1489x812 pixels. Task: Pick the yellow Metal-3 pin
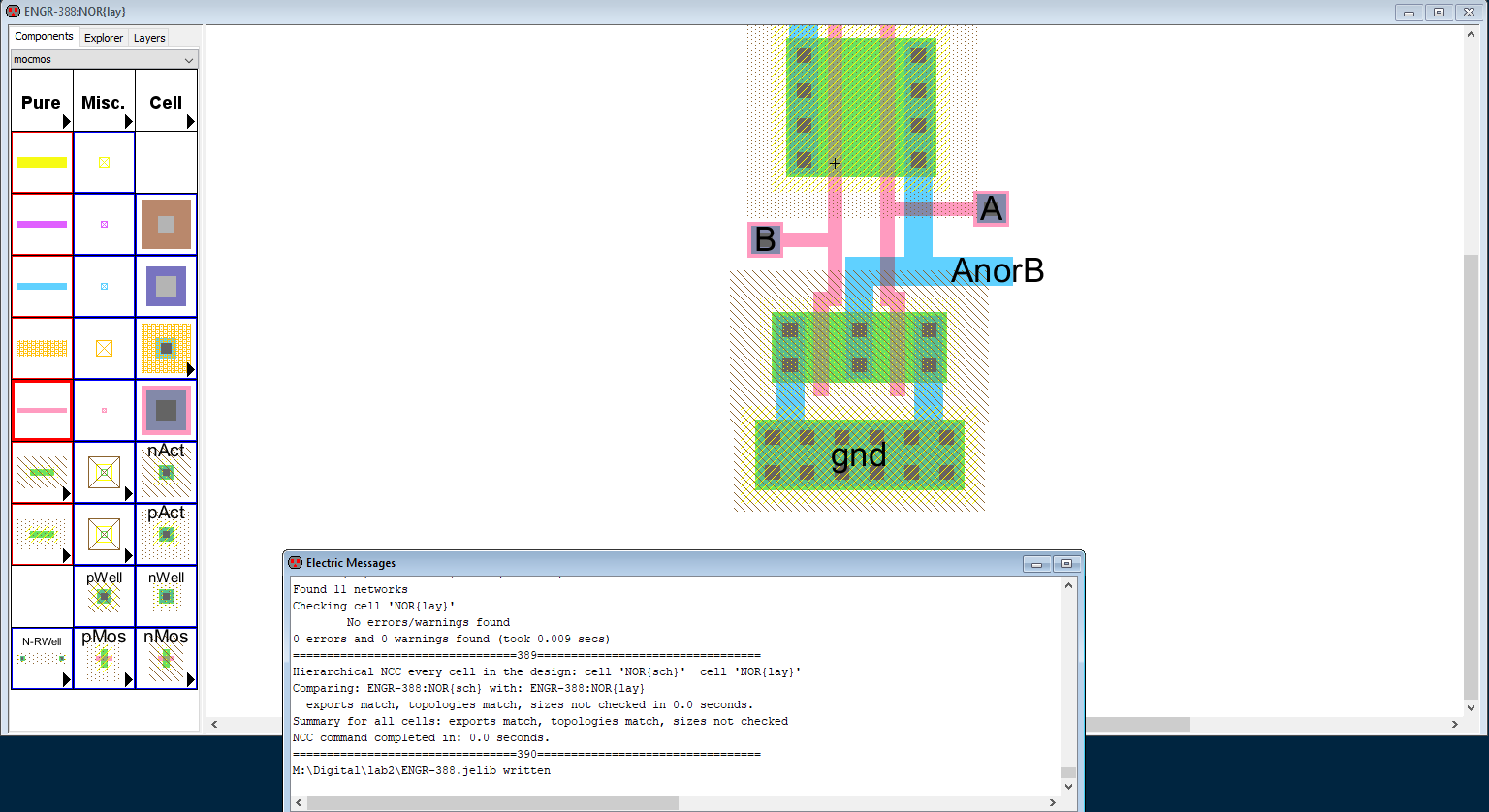pyautogui.click(x=104, y=162)
